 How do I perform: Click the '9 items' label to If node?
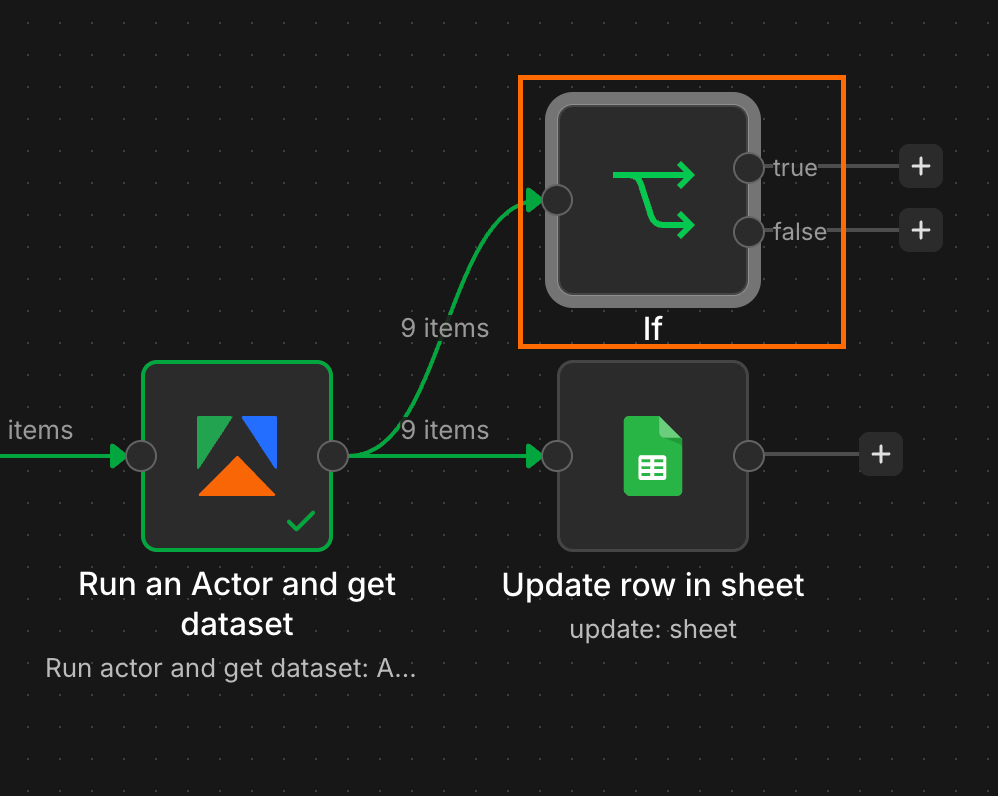(445, 328)
